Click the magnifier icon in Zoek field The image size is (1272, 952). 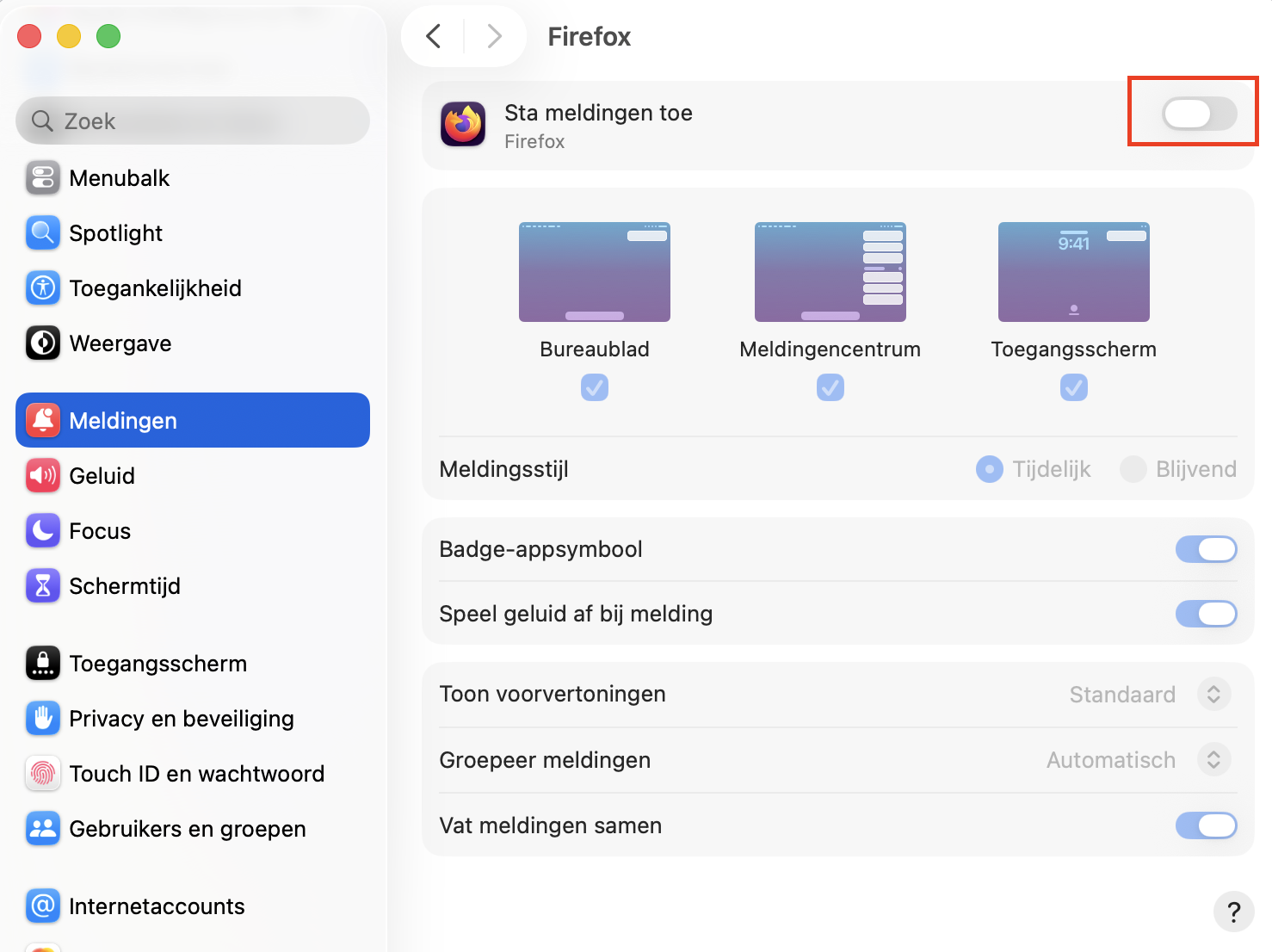42,121
